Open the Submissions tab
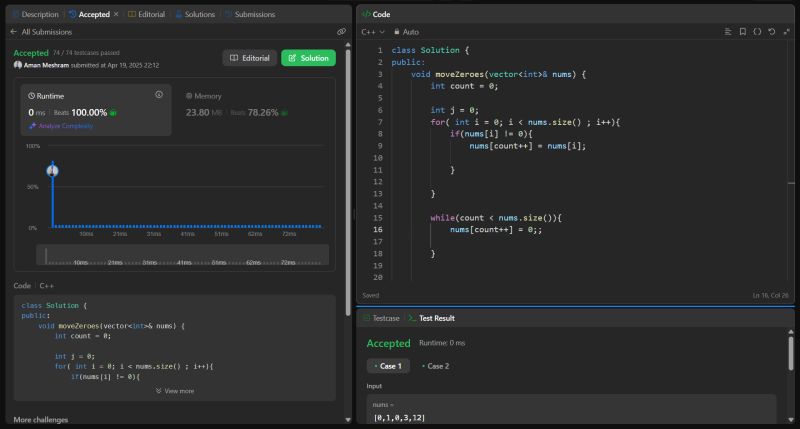The height and width of the screenshot is (429, 800). click(x=250, y=14)
